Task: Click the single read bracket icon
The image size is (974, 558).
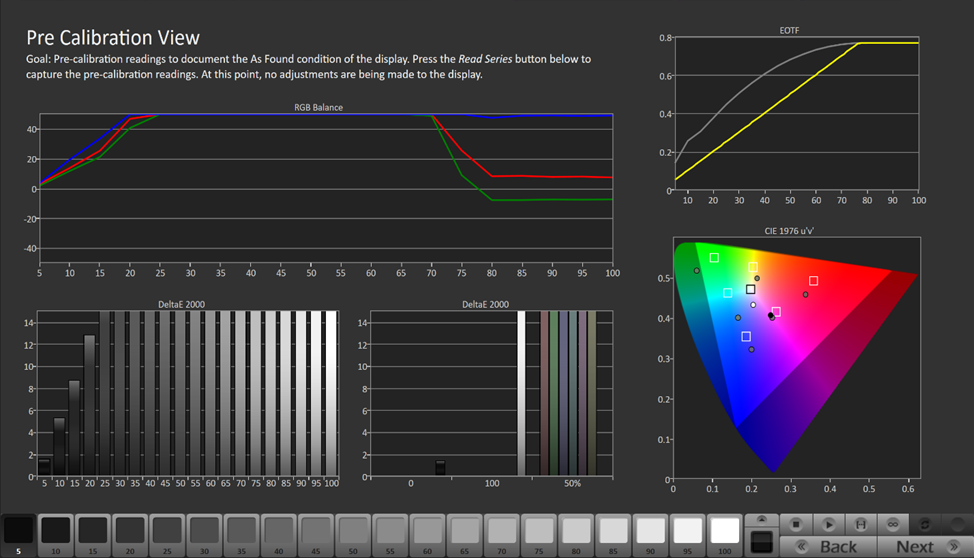Action: pos(860,524)
